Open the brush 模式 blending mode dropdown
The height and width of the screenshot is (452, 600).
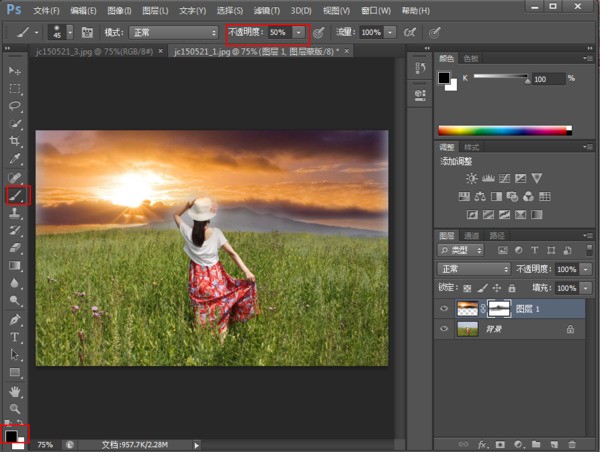[x=175, y=32]
